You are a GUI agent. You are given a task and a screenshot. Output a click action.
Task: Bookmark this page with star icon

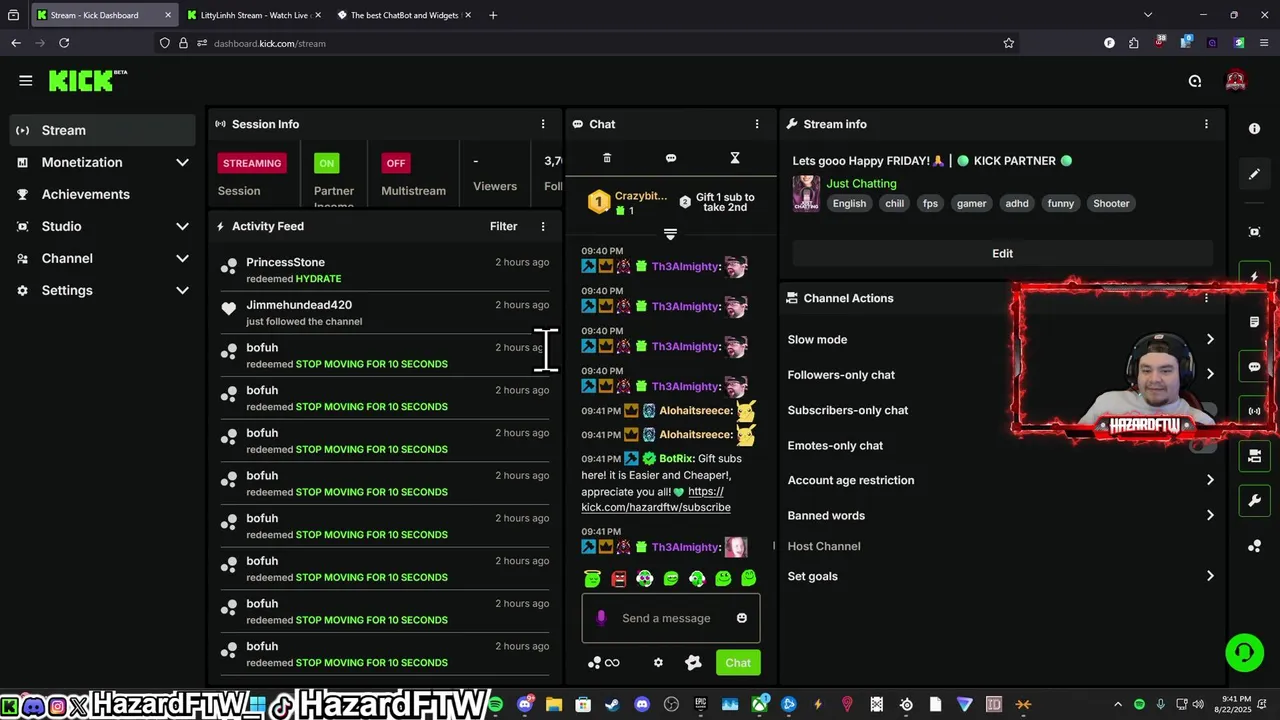[x=1009, y=43]
